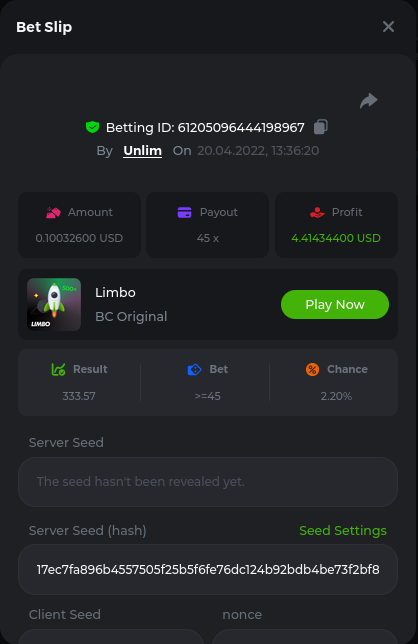
Task: Open Seed Settings link
Action: pyautogui.click(x=343, y=530)
